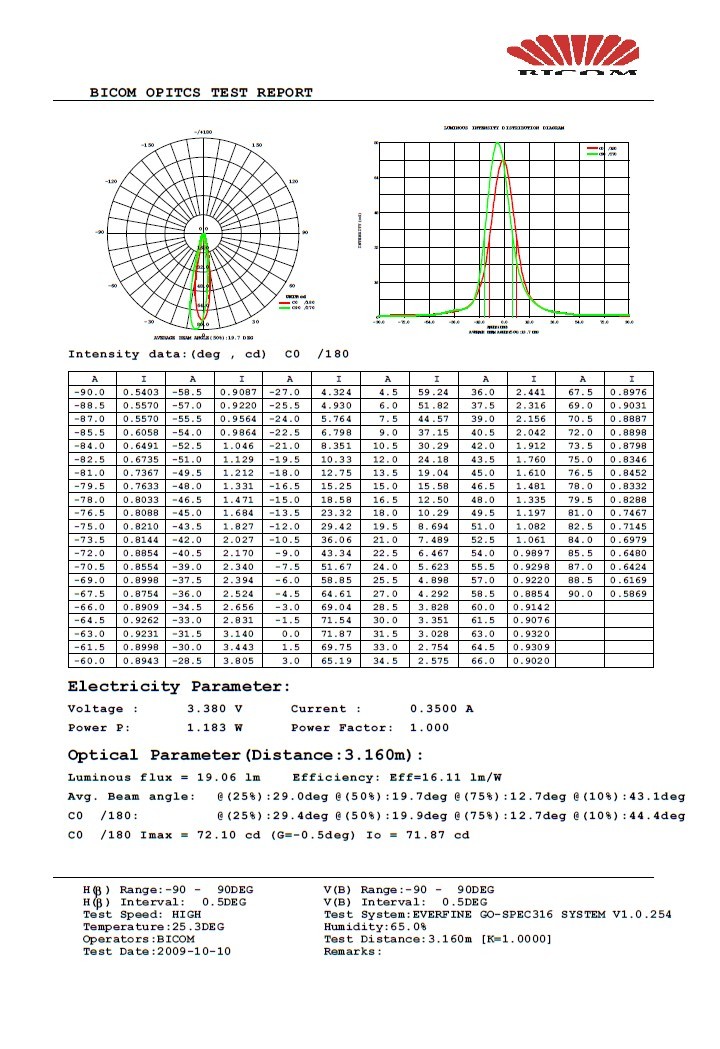Select table cell 0.6058

[141, 432]
